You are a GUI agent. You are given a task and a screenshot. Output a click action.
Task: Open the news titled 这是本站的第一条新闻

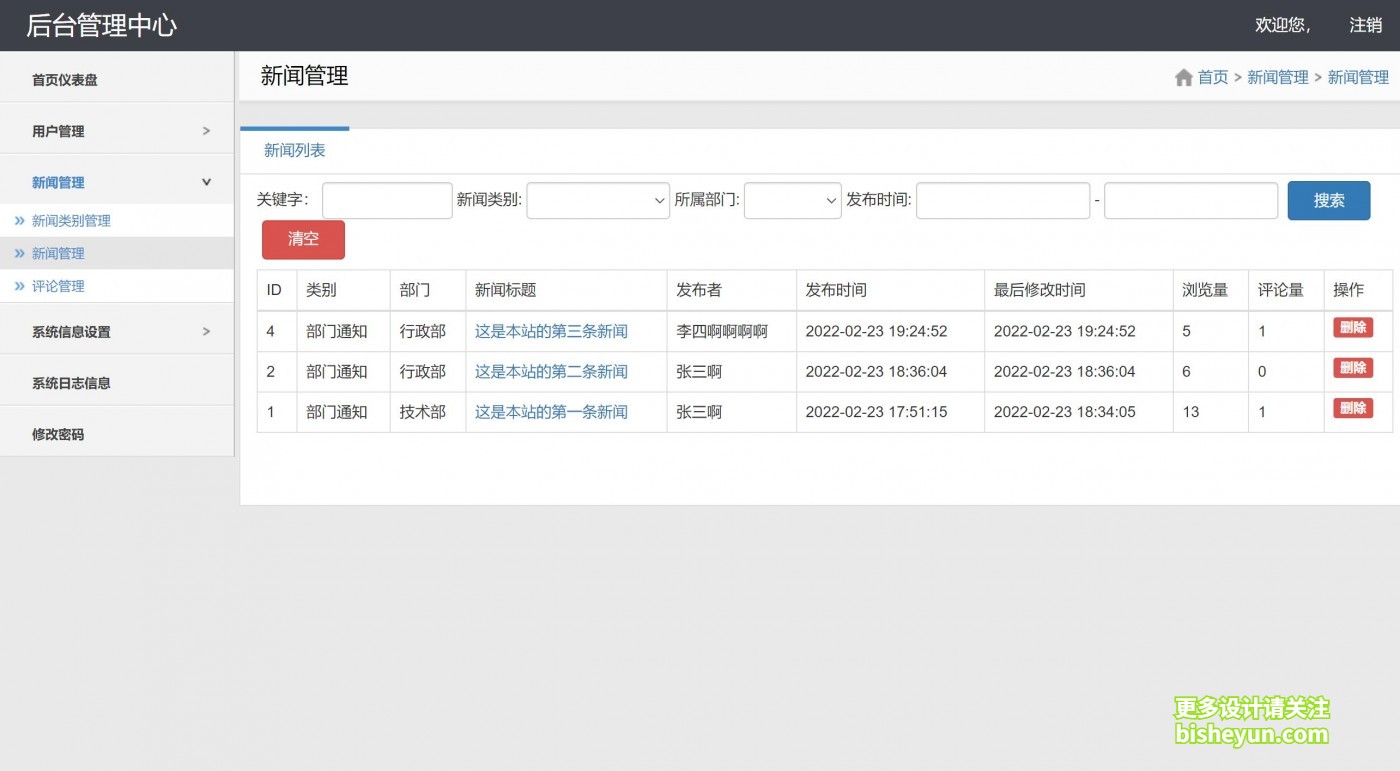(x=551, y=411)
